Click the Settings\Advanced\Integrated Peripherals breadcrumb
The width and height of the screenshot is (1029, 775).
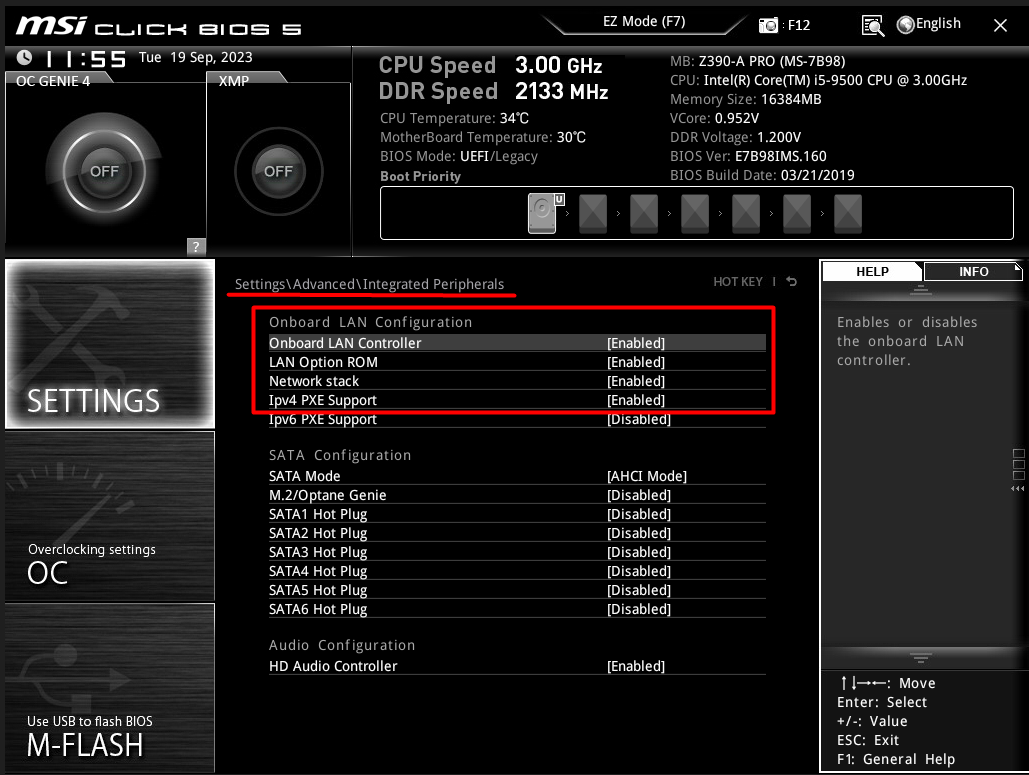(x=370, y=284)
